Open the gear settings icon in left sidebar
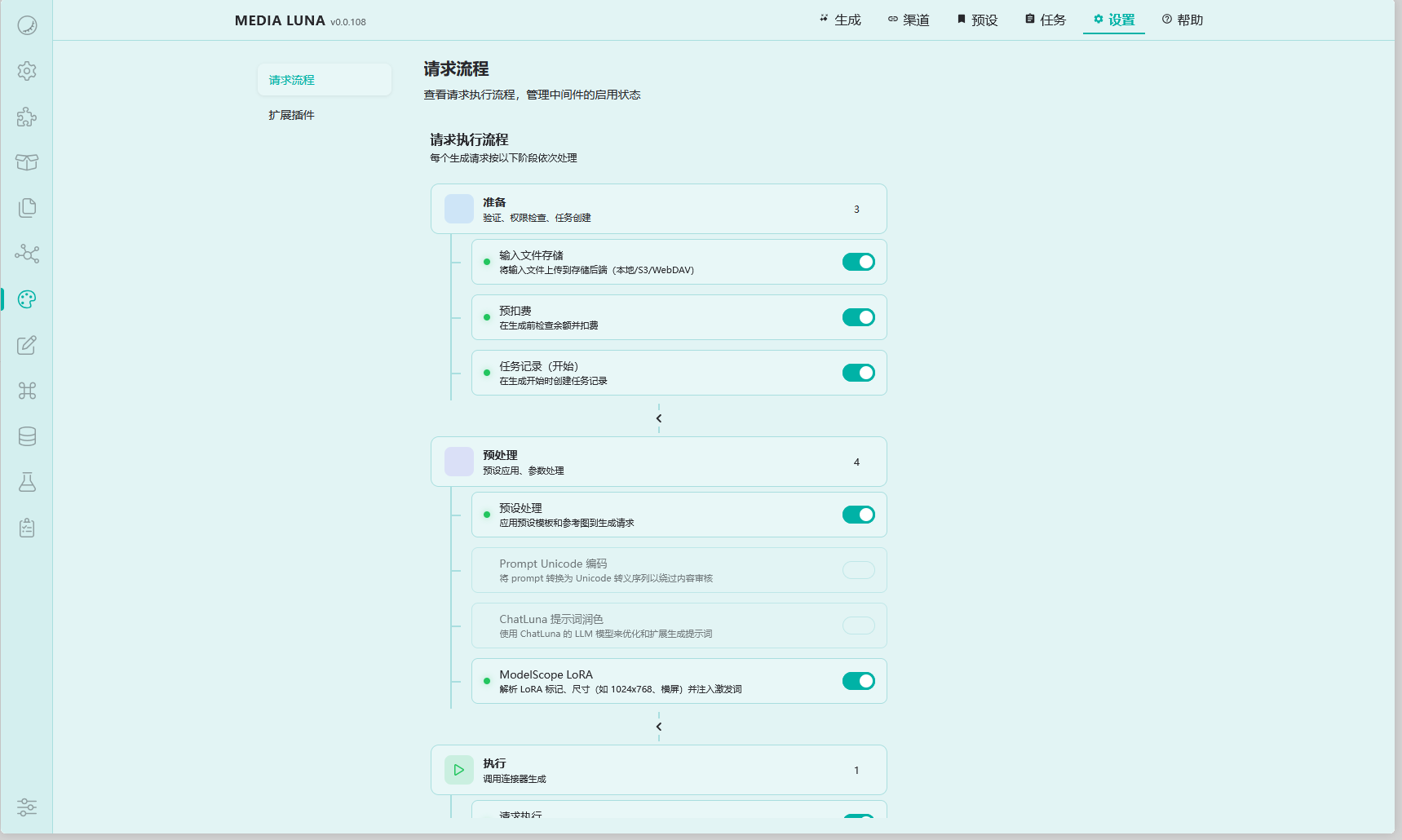 click(27, 71)
